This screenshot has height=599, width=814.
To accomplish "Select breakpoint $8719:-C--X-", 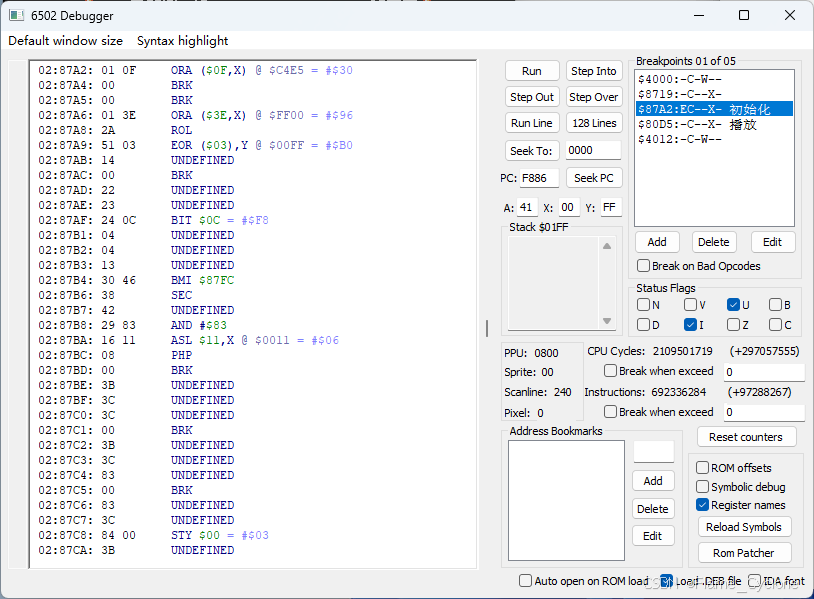I will pos(714,94).
